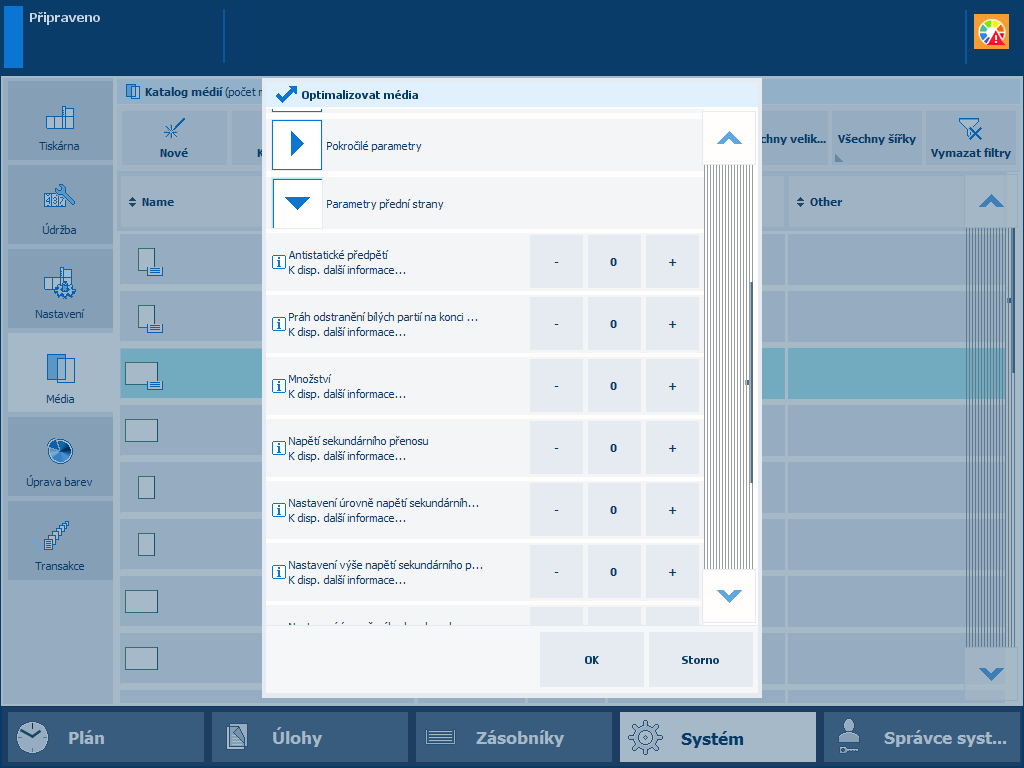Viewport: 1024px width, 768px height.
Task: Increase Množství value
Action: [x=672, y=386]
